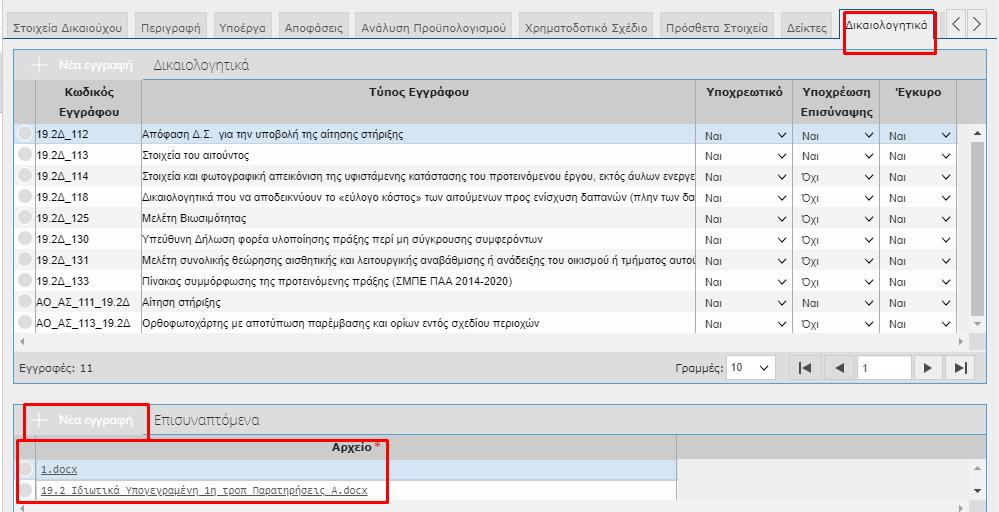Select row radio for ΑΟ_ΑΣ_113_19.2Δ
Viewport: 999px width, 512px height.
coord(24,323)
